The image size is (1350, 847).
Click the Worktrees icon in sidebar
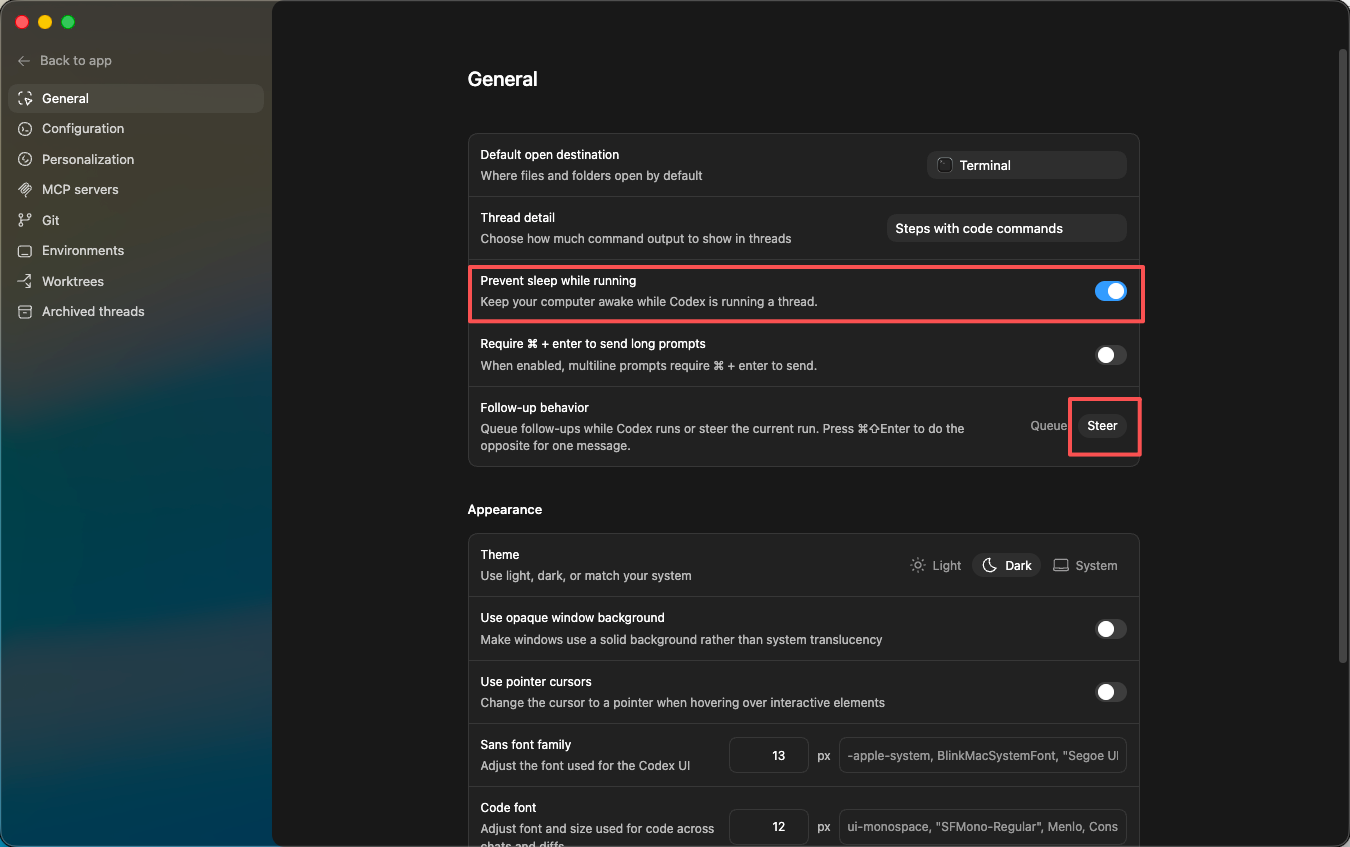tap(25, 282)
